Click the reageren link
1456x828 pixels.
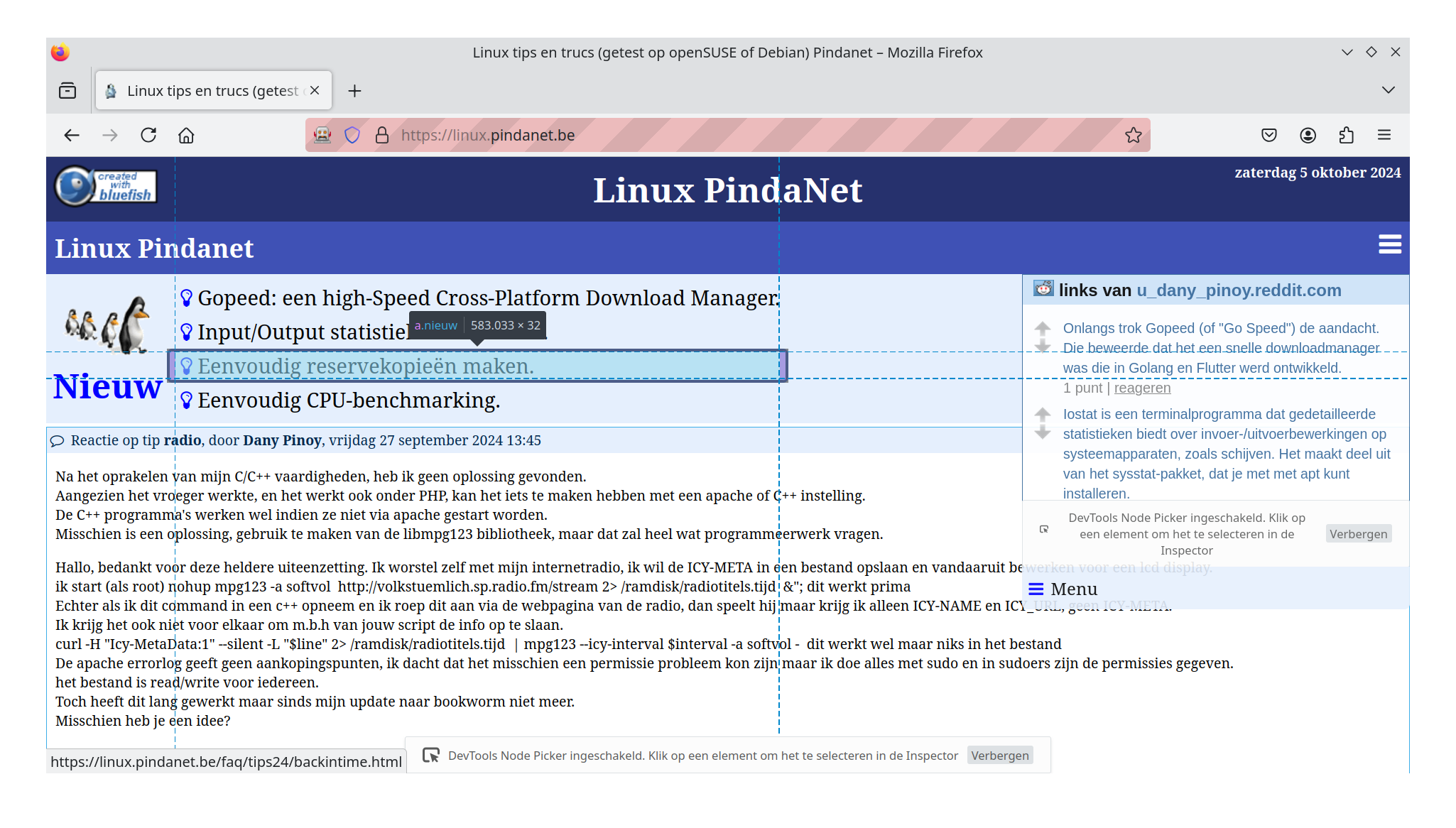coord(1142,388)
